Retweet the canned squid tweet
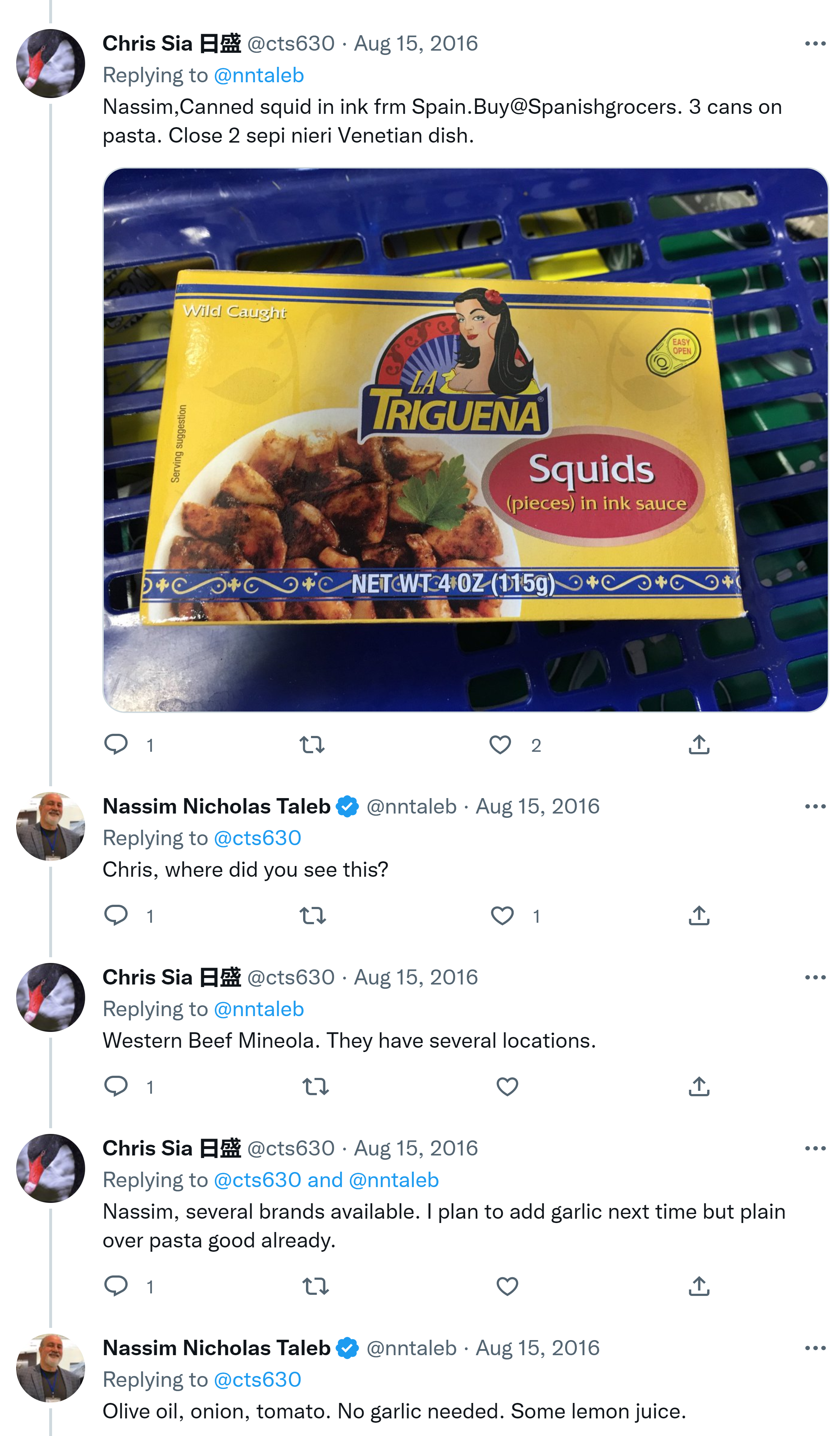The width and height of the screenshot is (840, 1436). (312, 745)
